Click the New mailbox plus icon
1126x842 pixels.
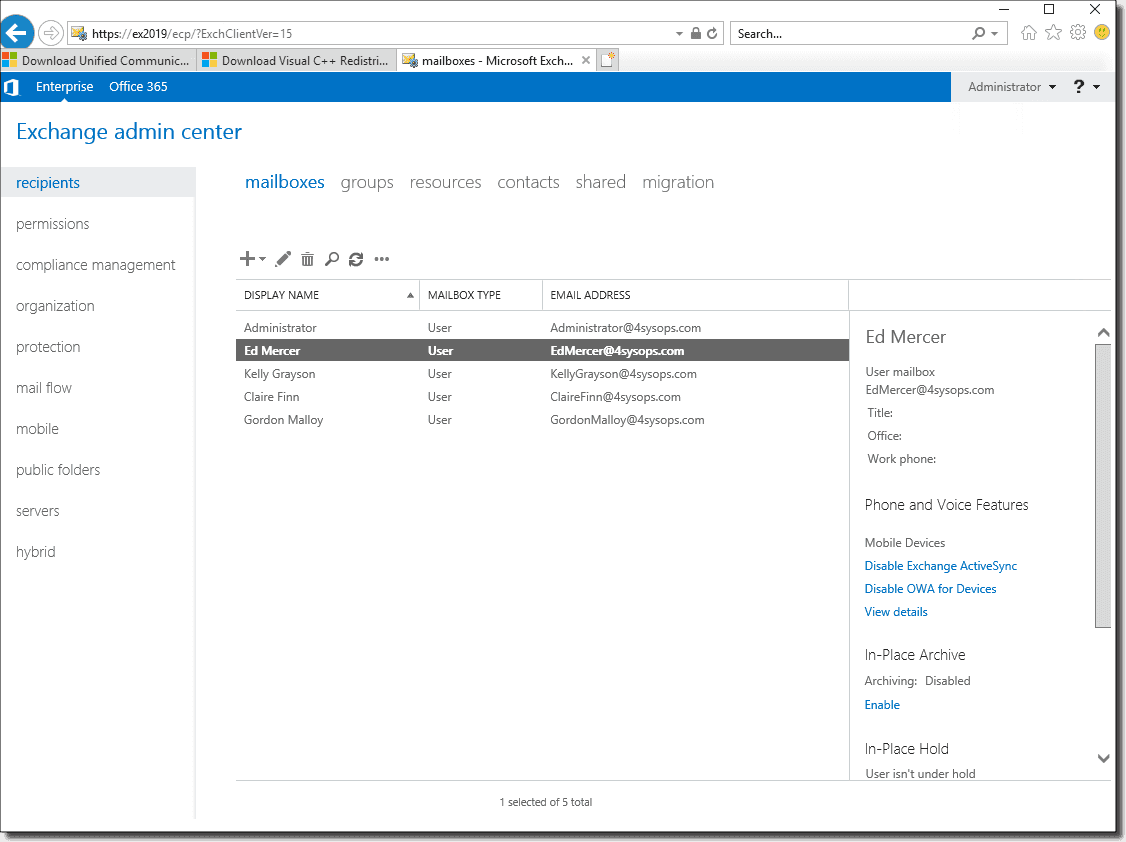pos(247,258)
